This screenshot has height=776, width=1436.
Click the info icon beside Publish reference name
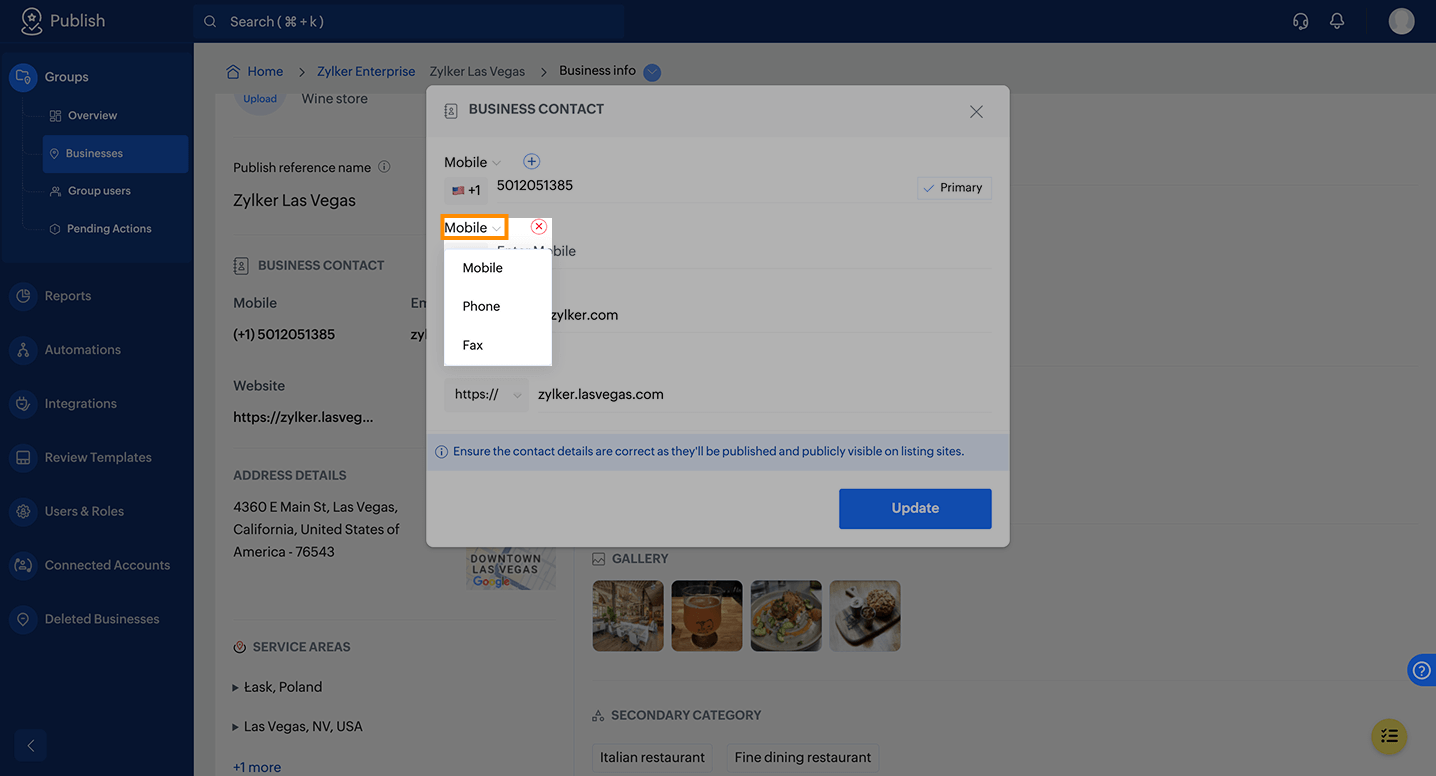tap(384, 167)
